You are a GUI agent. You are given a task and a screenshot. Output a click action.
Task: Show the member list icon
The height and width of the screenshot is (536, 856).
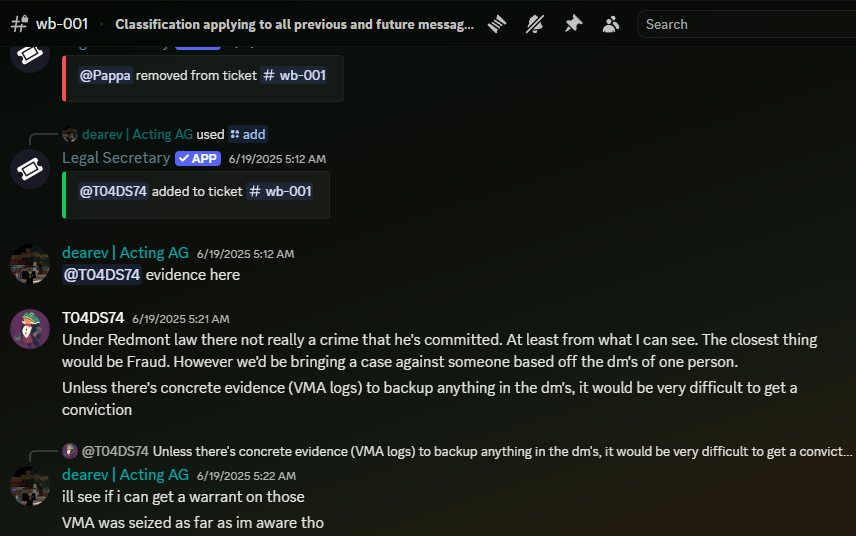(x=611, y=24)
